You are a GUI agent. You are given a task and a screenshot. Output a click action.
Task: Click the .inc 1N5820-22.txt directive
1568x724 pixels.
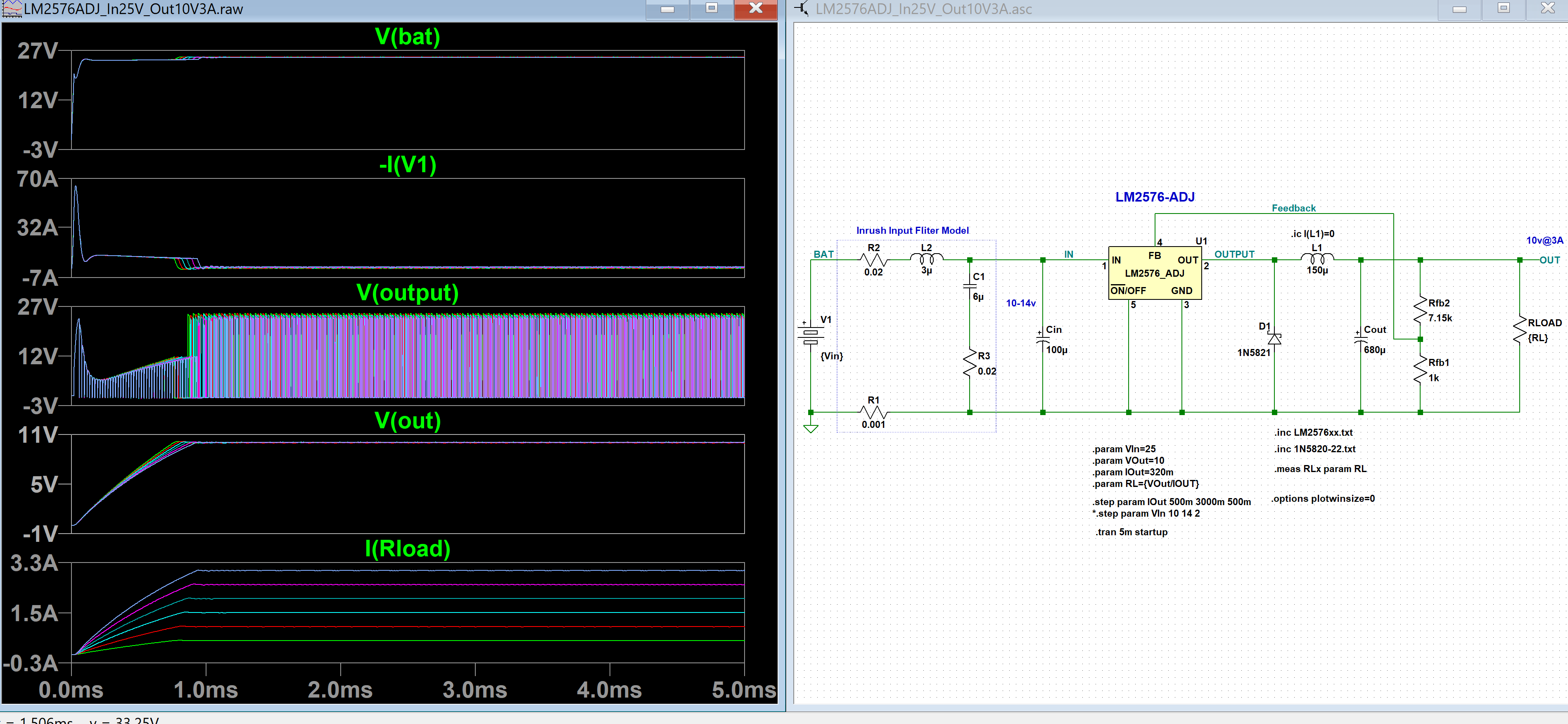pos(1315,449)
